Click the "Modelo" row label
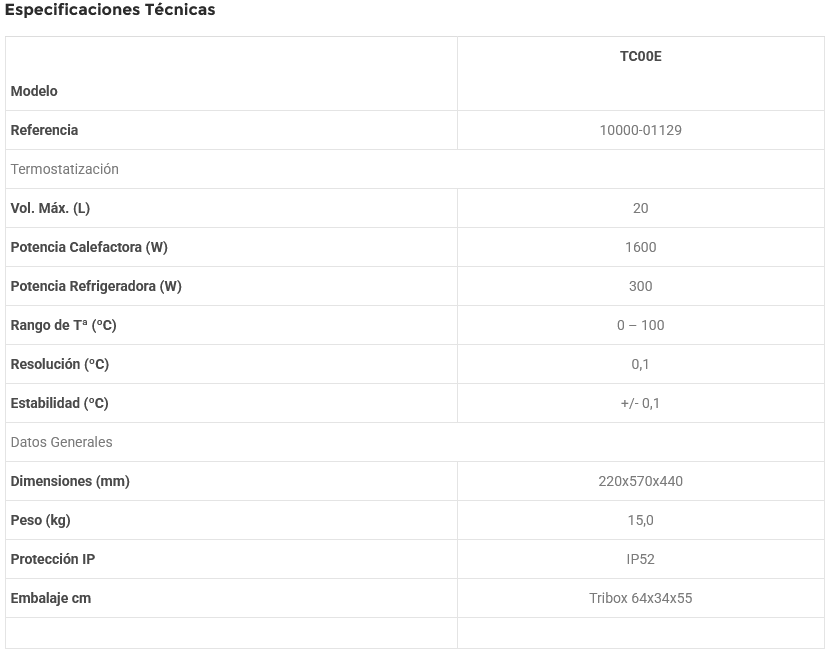This screenshot has width=836, height=663. [x=34, y=91]
